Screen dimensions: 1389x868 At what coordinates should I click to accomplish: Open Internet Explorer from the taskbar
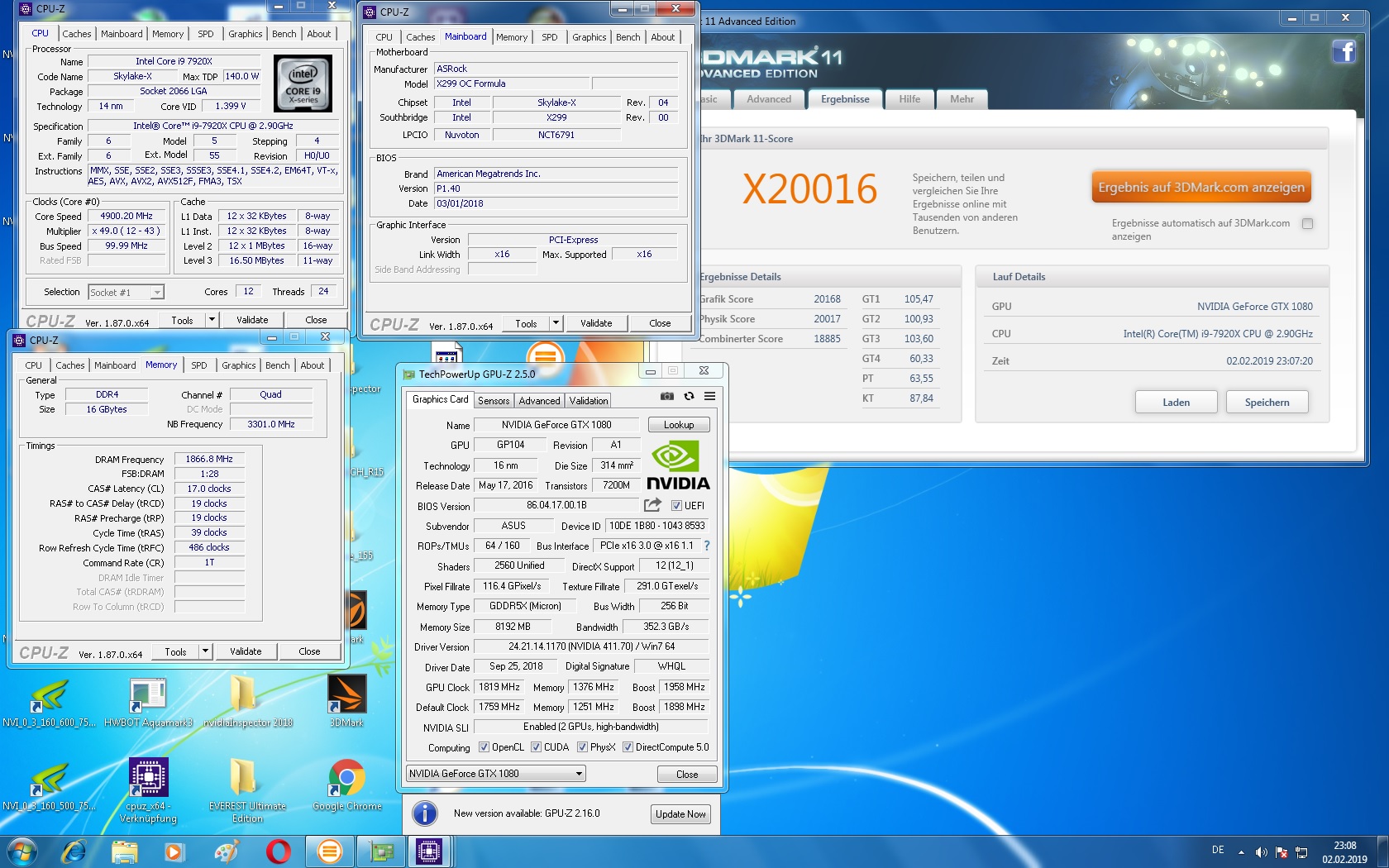pos(74,851)
